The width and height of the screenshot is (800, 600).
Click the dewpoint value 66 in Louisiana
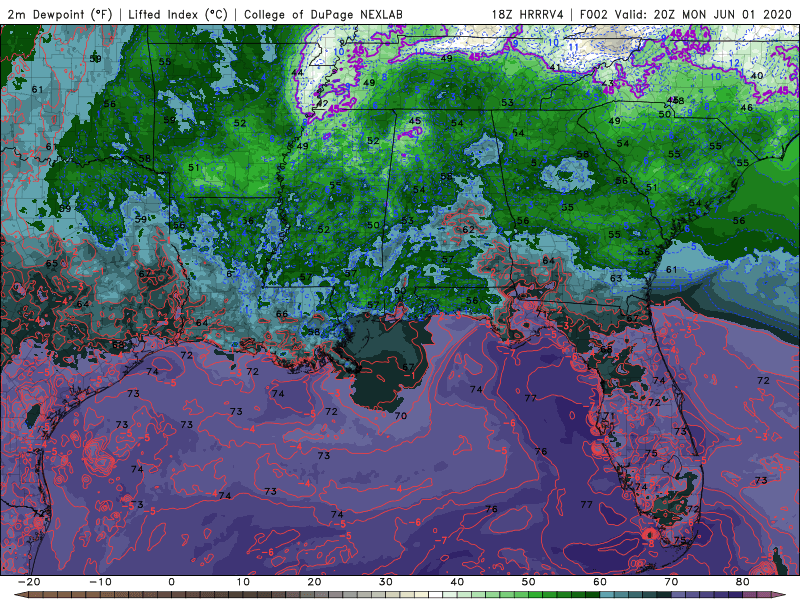282,314
